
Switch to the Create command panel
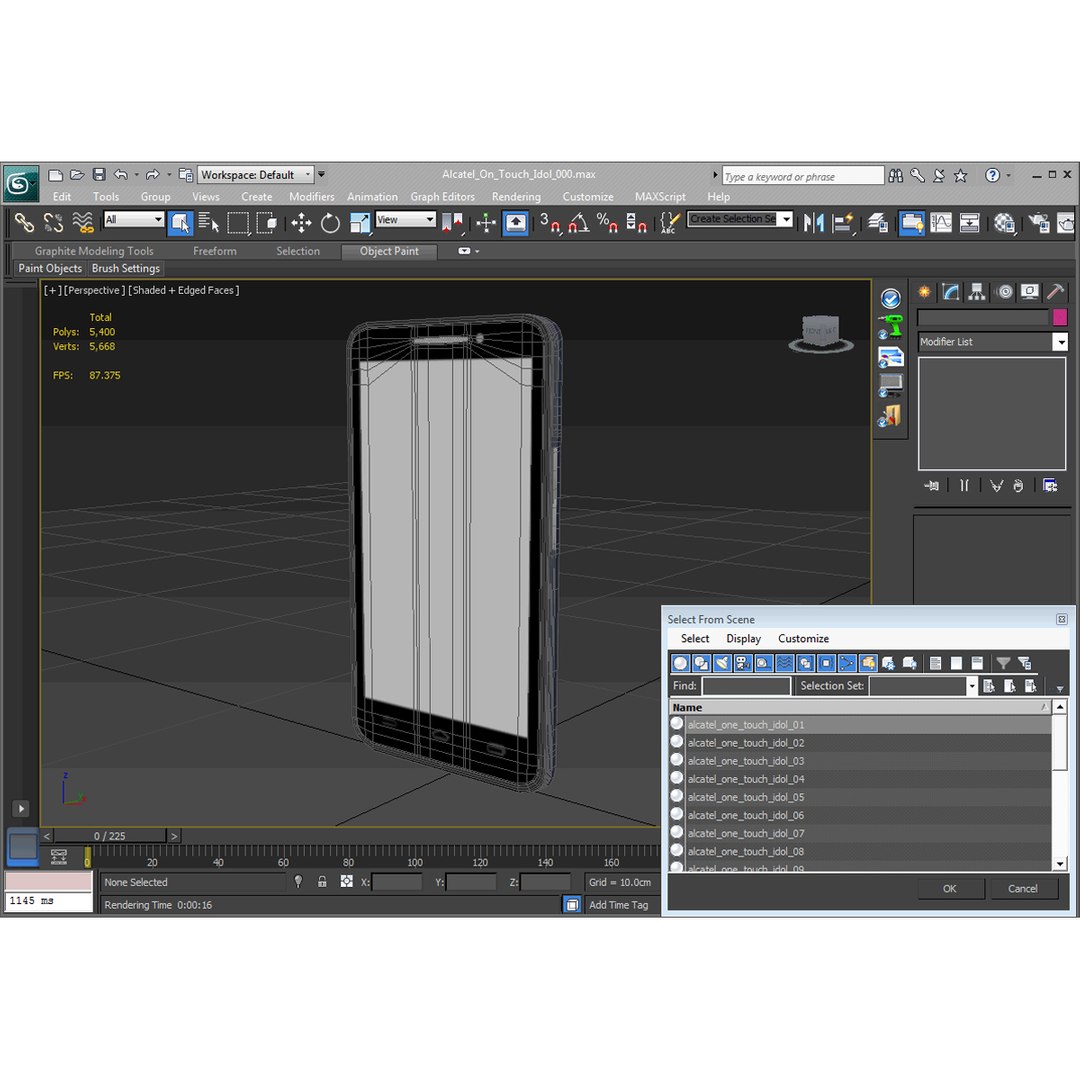pyautogui.click(x=924, y=292)
